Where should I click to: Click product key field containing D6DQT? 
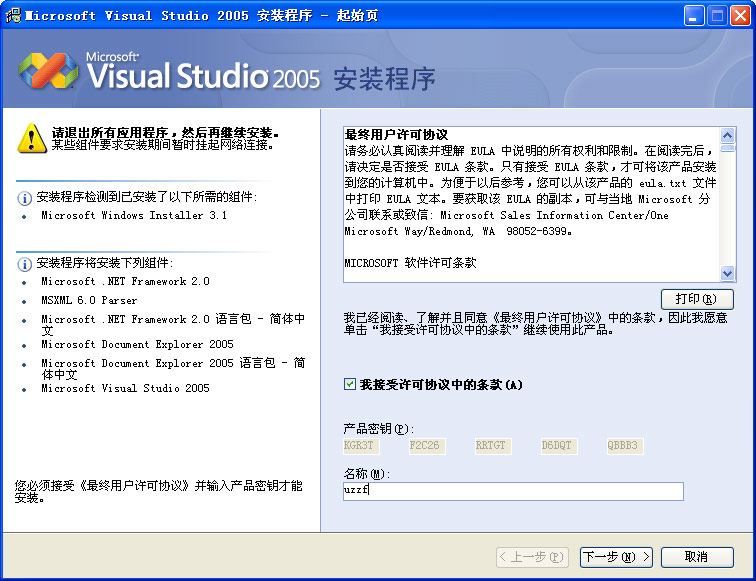point(559,446)
